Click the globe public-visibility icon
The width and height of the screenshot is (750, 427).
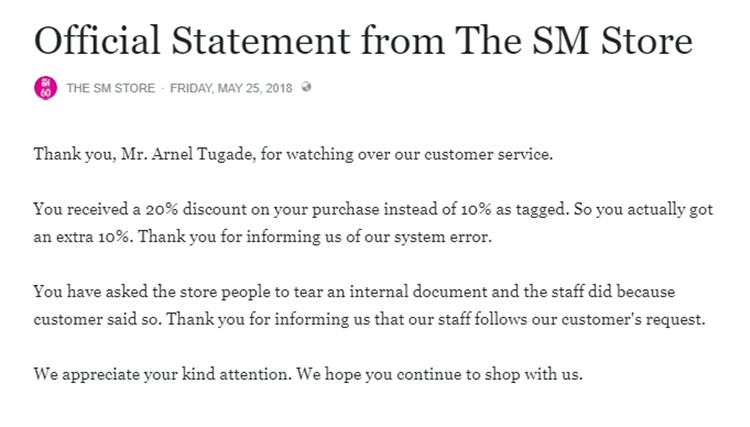(306, 87)
